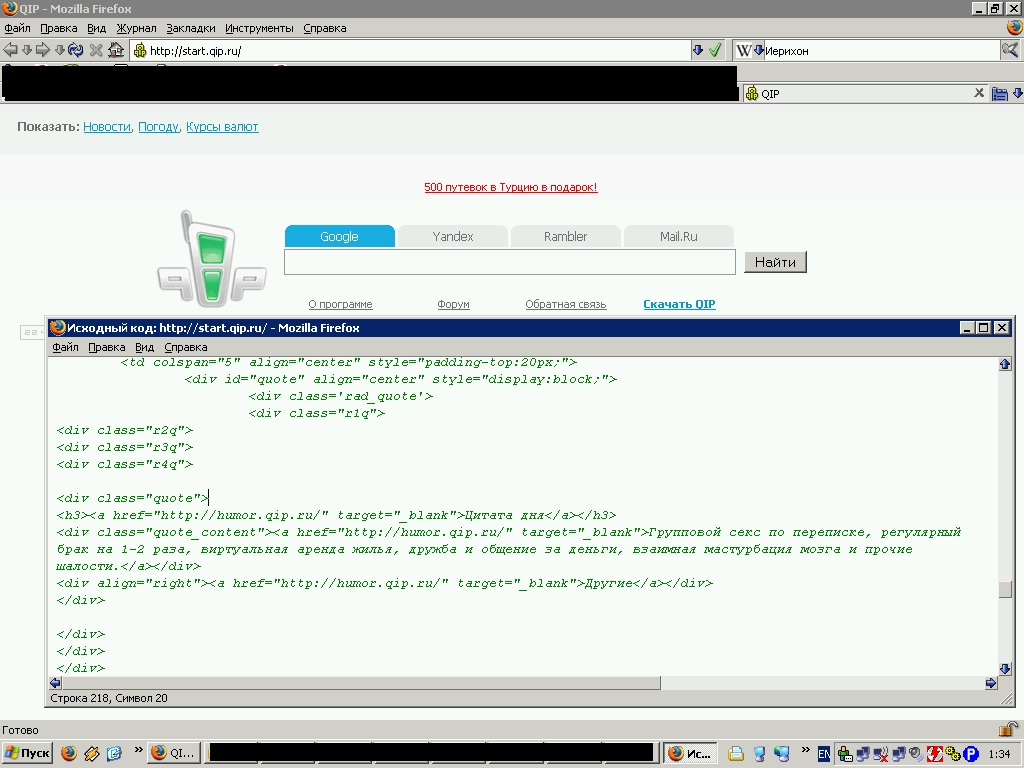This screenshot has width=1024, height=768.
Task: Go back with the Back arrow button
Action: [10, 50]
